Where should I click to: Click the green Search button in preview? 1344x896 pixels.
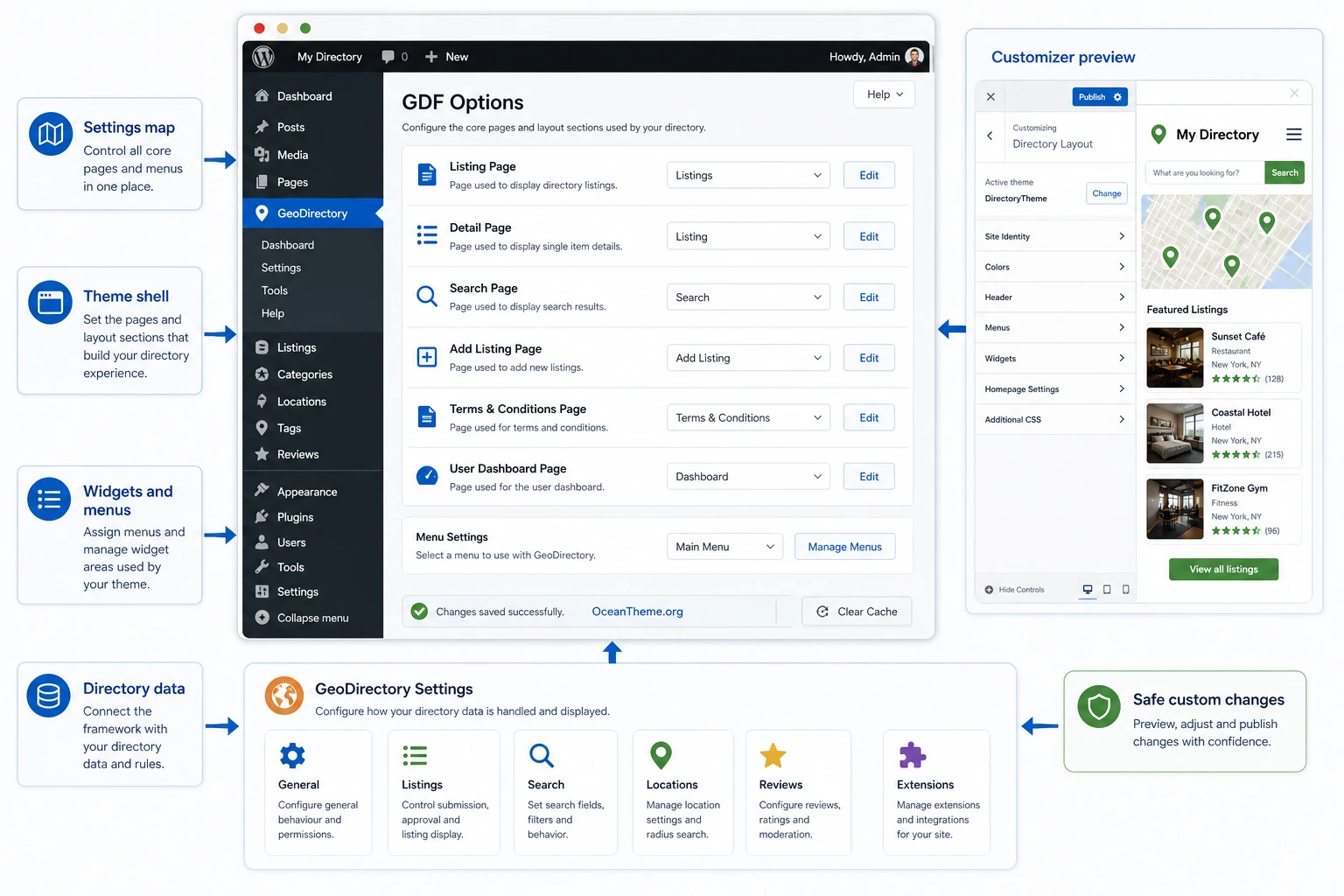click(x=1284, y=173)
